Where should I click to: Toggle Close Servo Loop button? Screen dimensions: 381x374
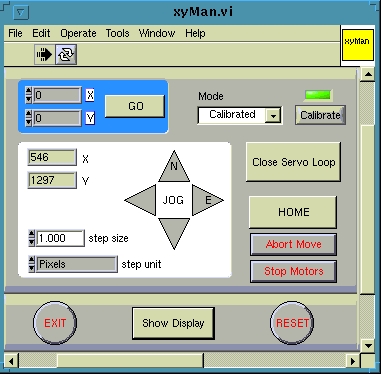pyautogui.click(x=293, y=162)
